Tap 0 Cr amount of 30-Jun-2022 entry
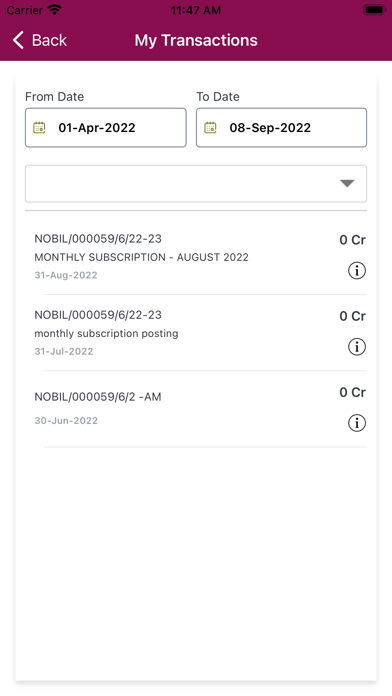The width and height of the screenshot is (392, 696). tap(352, 392)
